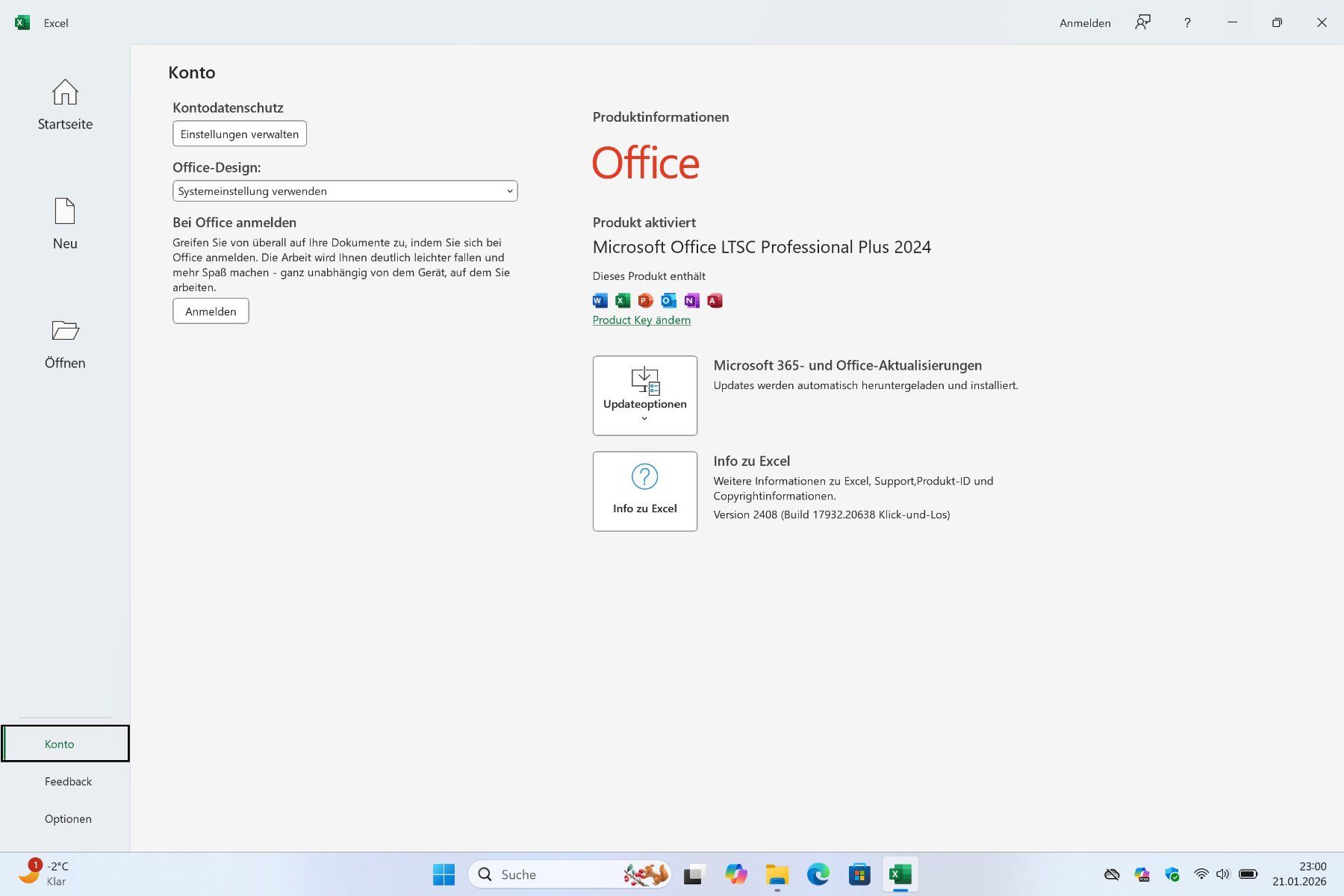Open Task View from the taskbar
1344x896 pixels.
point(694,874)
